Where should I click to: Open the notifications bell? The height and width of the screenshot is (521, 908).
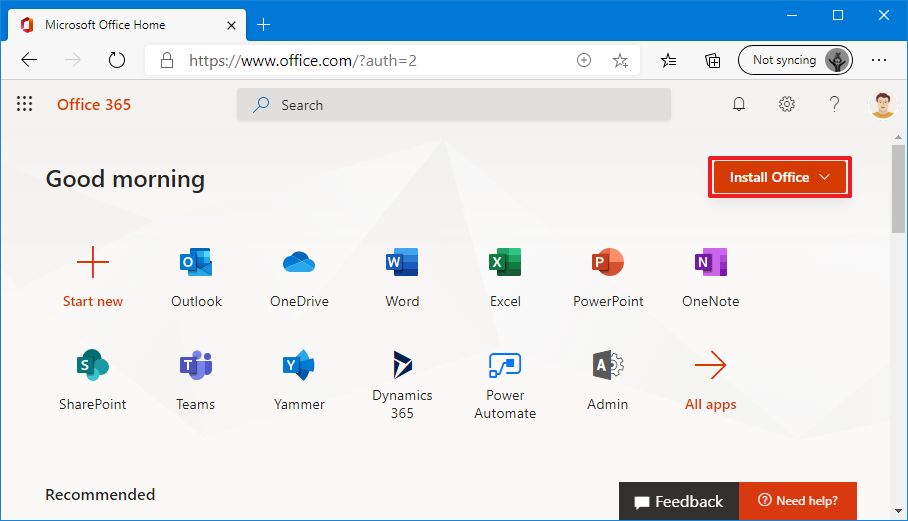739,104
